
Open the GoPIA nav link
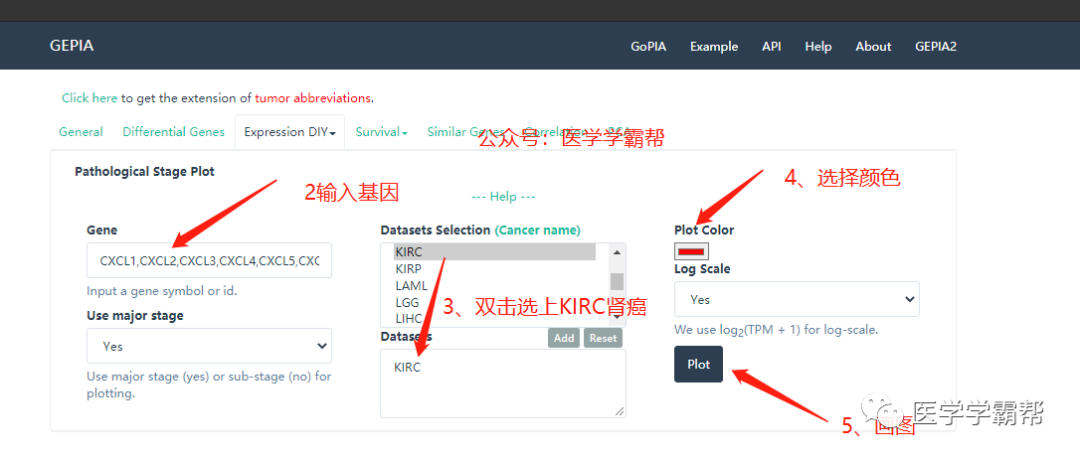click(x=648, y=47)
